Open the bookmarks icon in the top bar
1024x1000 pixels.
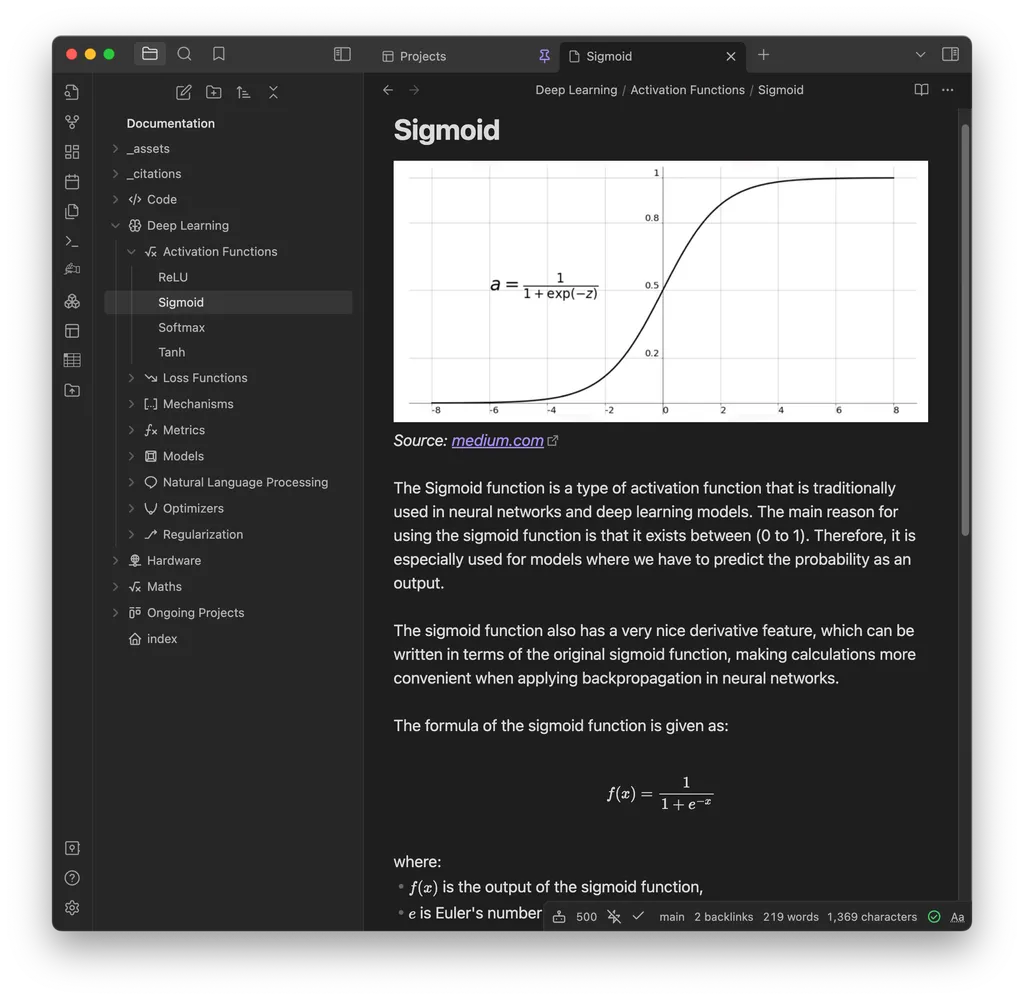218,54
